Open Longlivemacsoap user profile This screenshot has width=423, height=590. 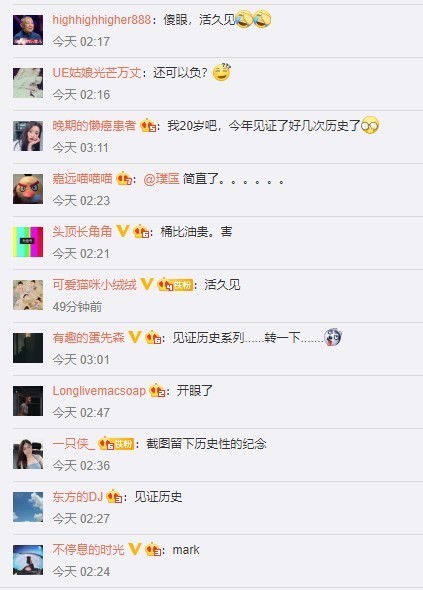[99, 391]
